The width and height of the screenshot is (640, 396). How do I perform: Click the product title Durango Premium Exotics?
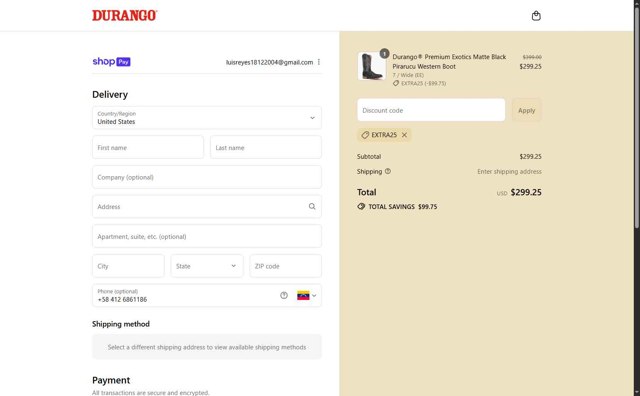[x=449, y=62]
